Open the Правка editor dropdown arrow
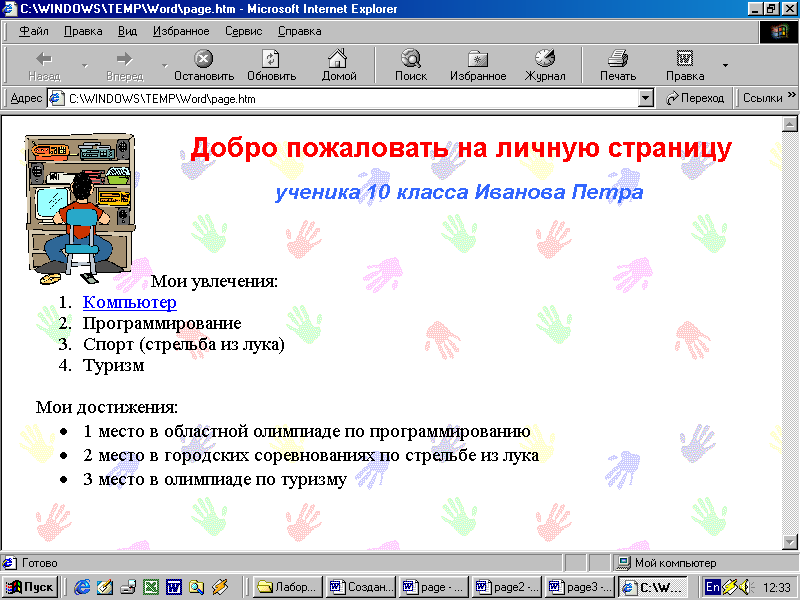Screen dimensions: 800x600 pyautogui.click(x=725, y=65)
